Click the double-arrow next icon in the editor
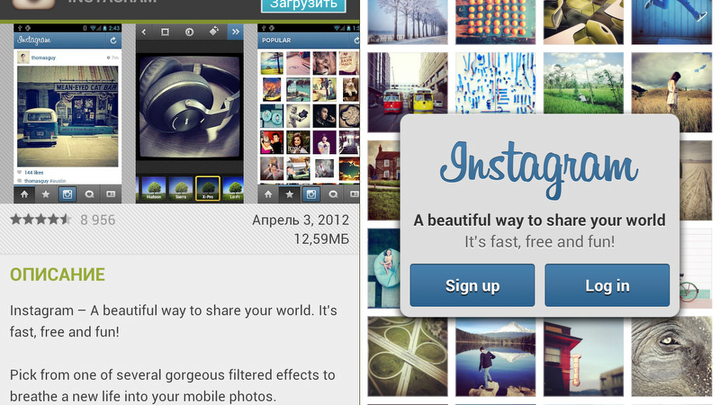 click(x=236, y=32)
